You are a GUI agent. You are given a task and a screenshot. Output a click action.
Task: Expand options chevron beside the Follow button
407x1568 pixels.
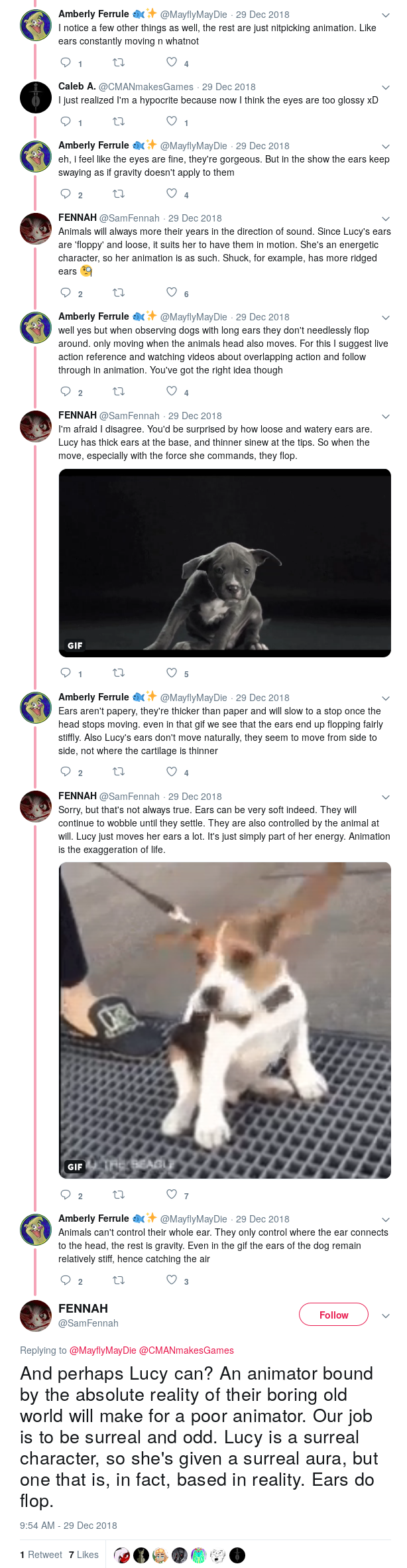[x=386, y=1315]
